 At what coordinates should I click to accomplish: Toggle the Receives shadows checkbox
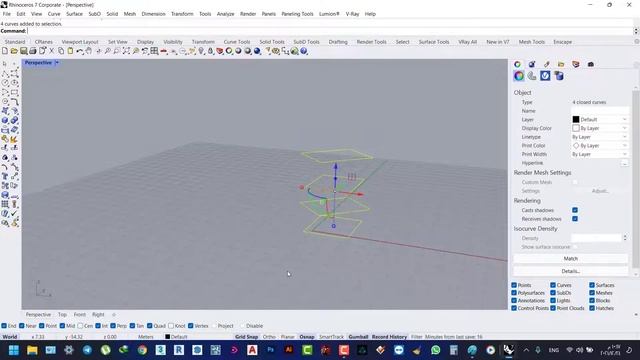point(575,219)
